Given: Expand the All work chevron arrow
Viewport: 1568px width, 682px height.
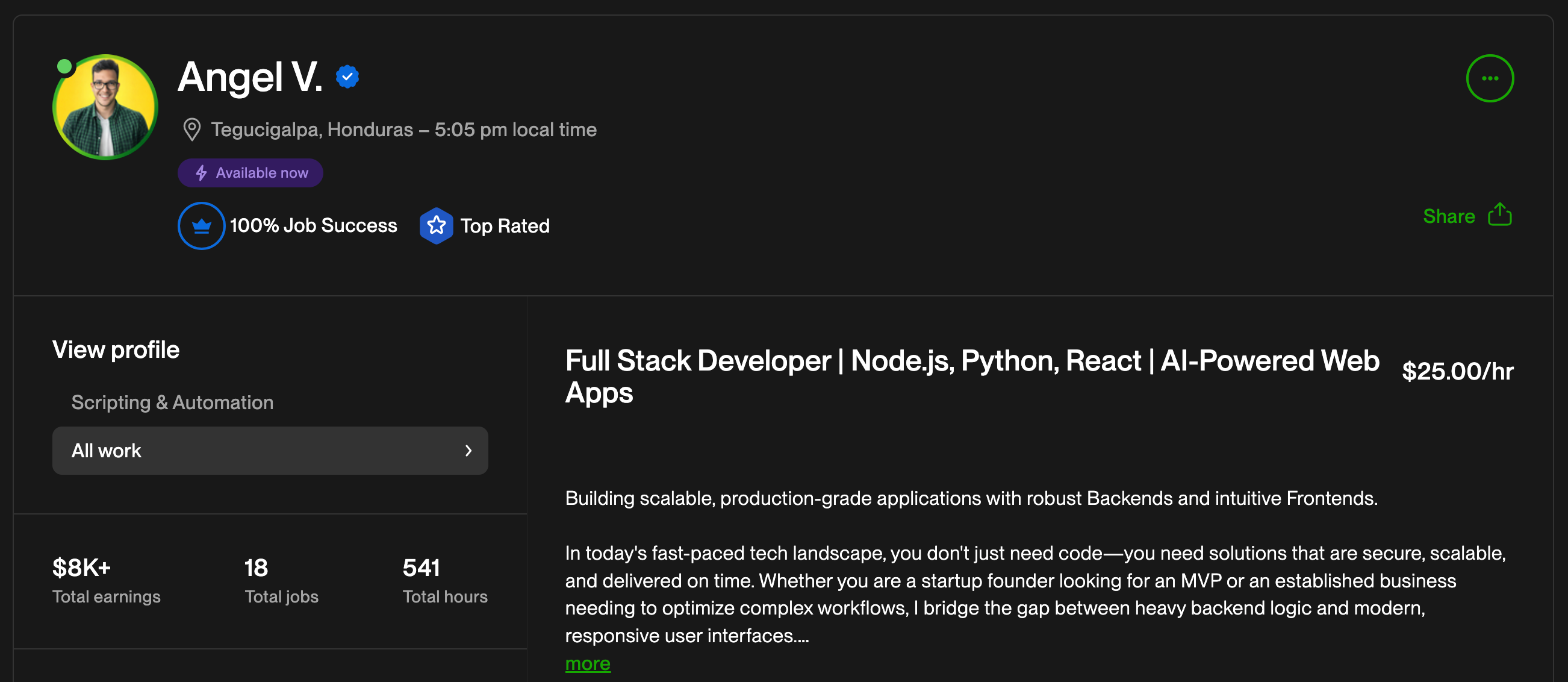Looking at the screenshot, I should [x=468, y=451].
